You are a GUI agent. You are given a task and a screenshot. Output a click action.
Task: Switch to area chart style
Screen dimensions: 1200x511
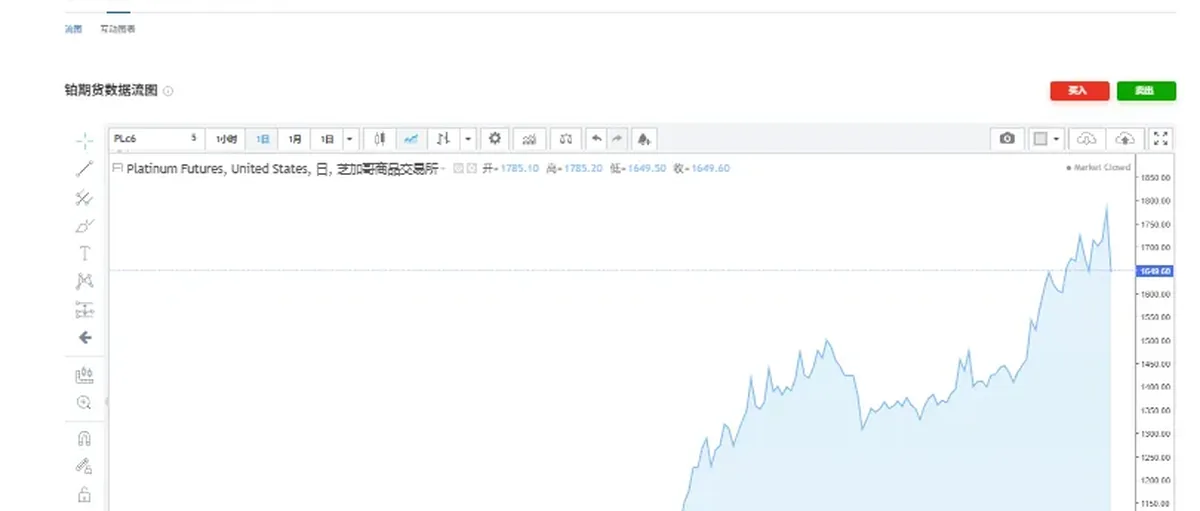click(412, 139)
